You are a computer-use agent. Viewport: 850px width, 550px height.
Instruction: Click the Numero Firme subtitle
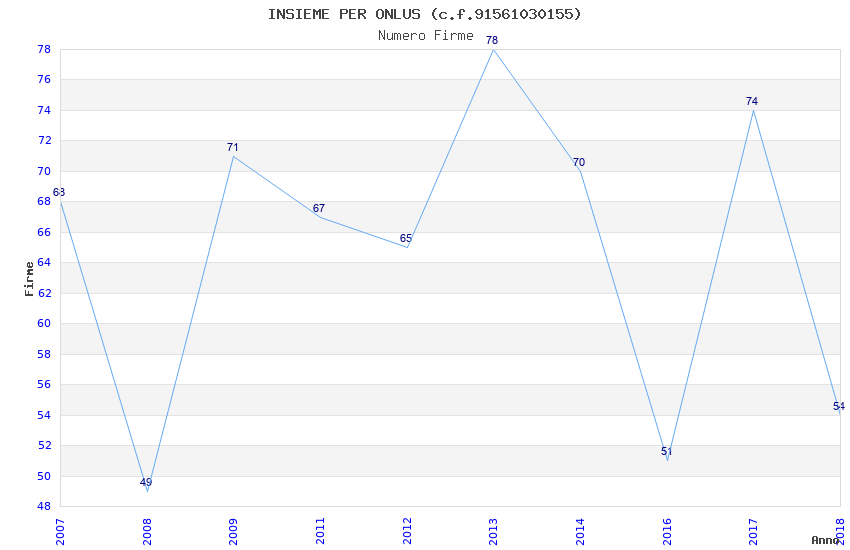(426, 36)
